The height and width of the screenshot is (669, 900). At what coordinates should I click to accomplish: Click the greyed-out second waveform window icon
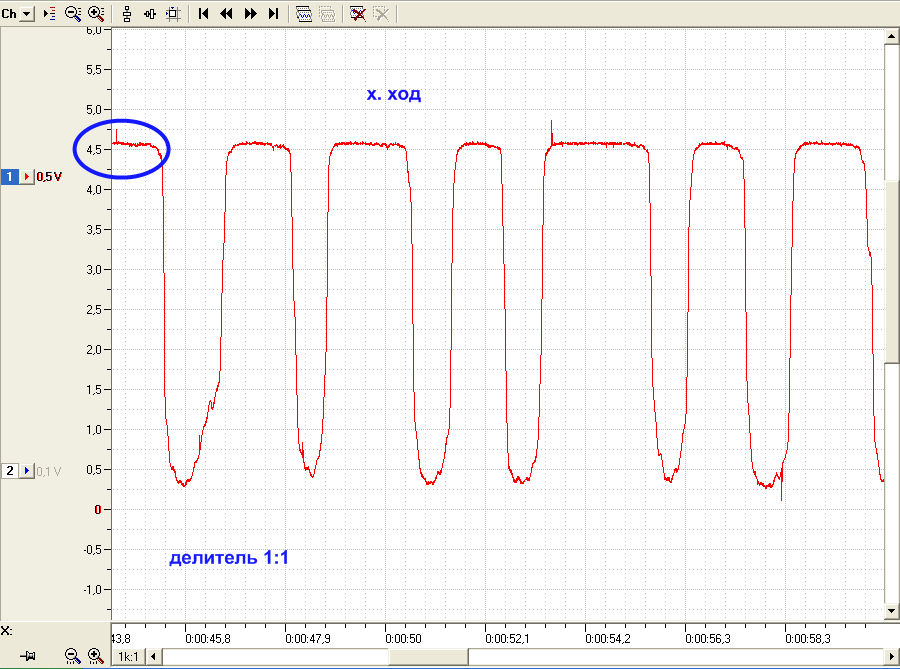coord(327,14)
